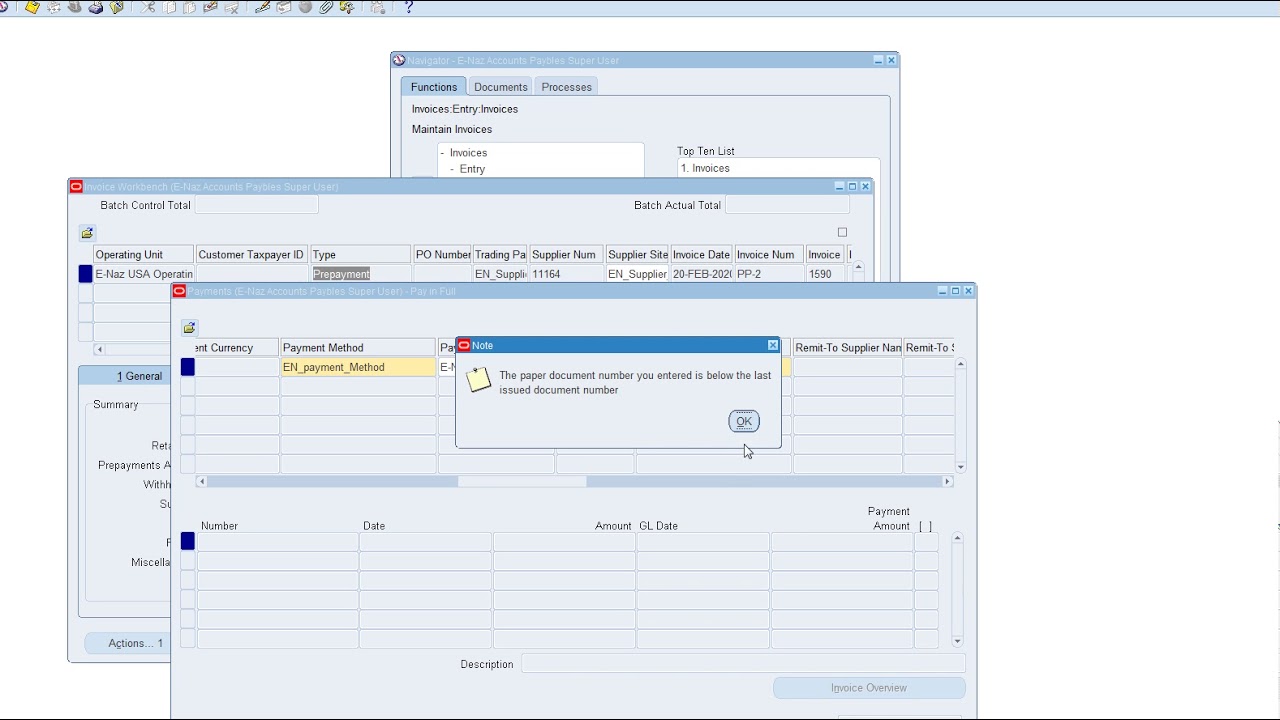The width and height of the screenshot is (1280, 720).
Task: Switch to Processes tab in Navigator
Action: (566, 87)
